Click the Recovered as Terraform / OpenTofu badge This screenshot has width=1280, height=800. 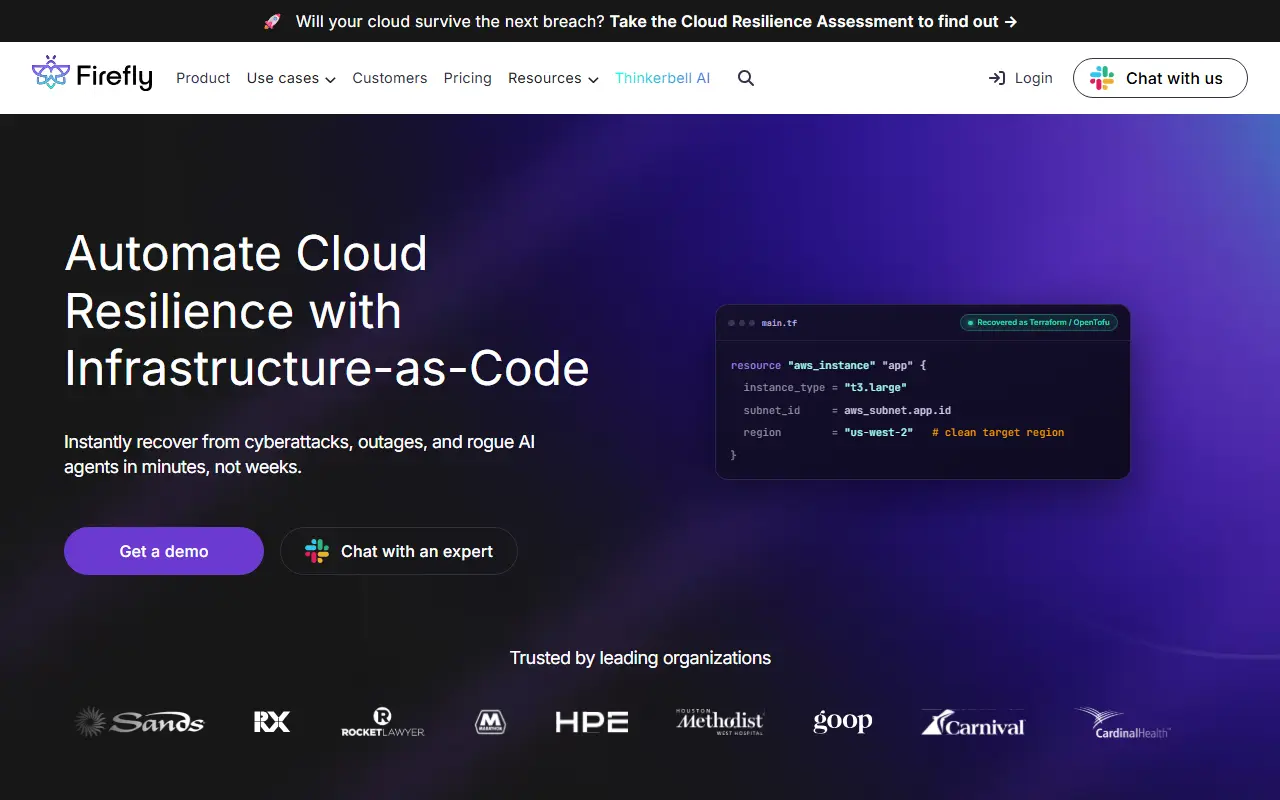pyautogui.click(x=1038, y=323)
